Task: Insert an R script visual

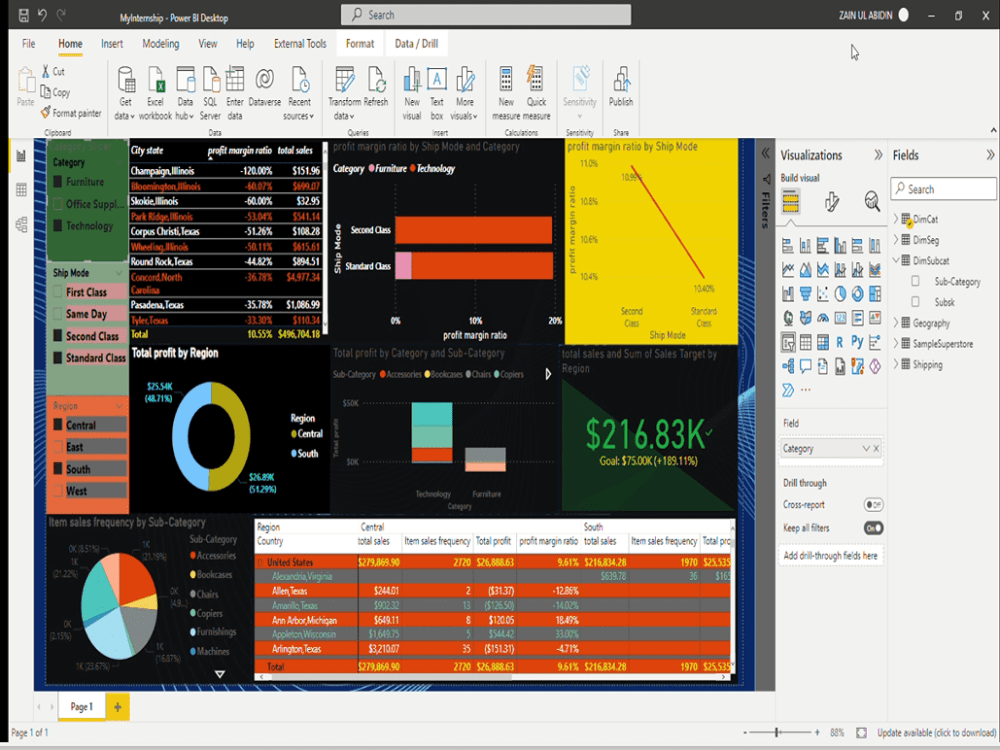Action: click(x=839, y=342)
